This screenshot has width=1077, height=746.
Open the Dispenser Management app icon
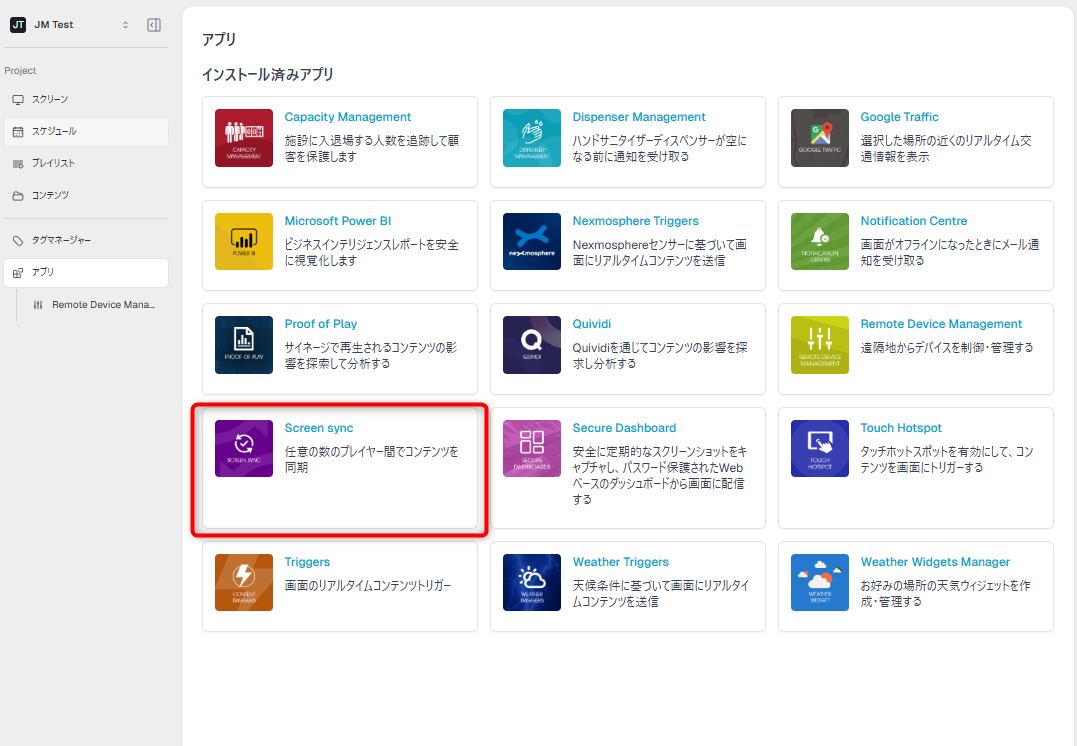(x=532, y=138)
